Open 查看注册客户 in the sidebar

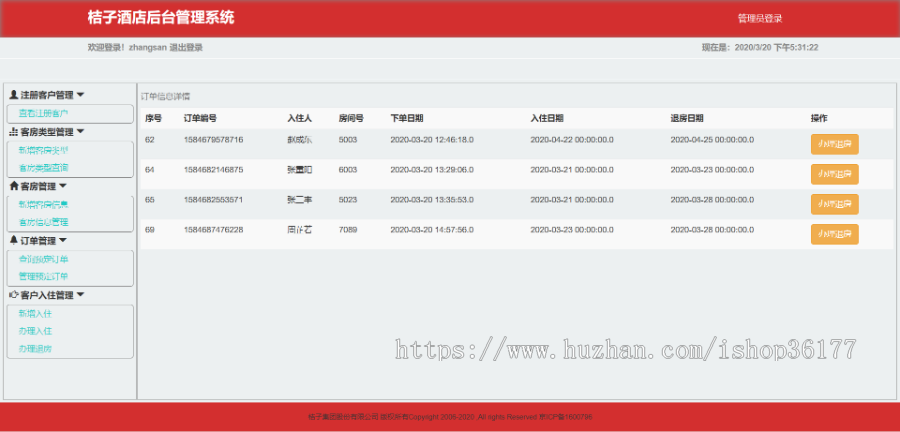click(x=43, y=114)
